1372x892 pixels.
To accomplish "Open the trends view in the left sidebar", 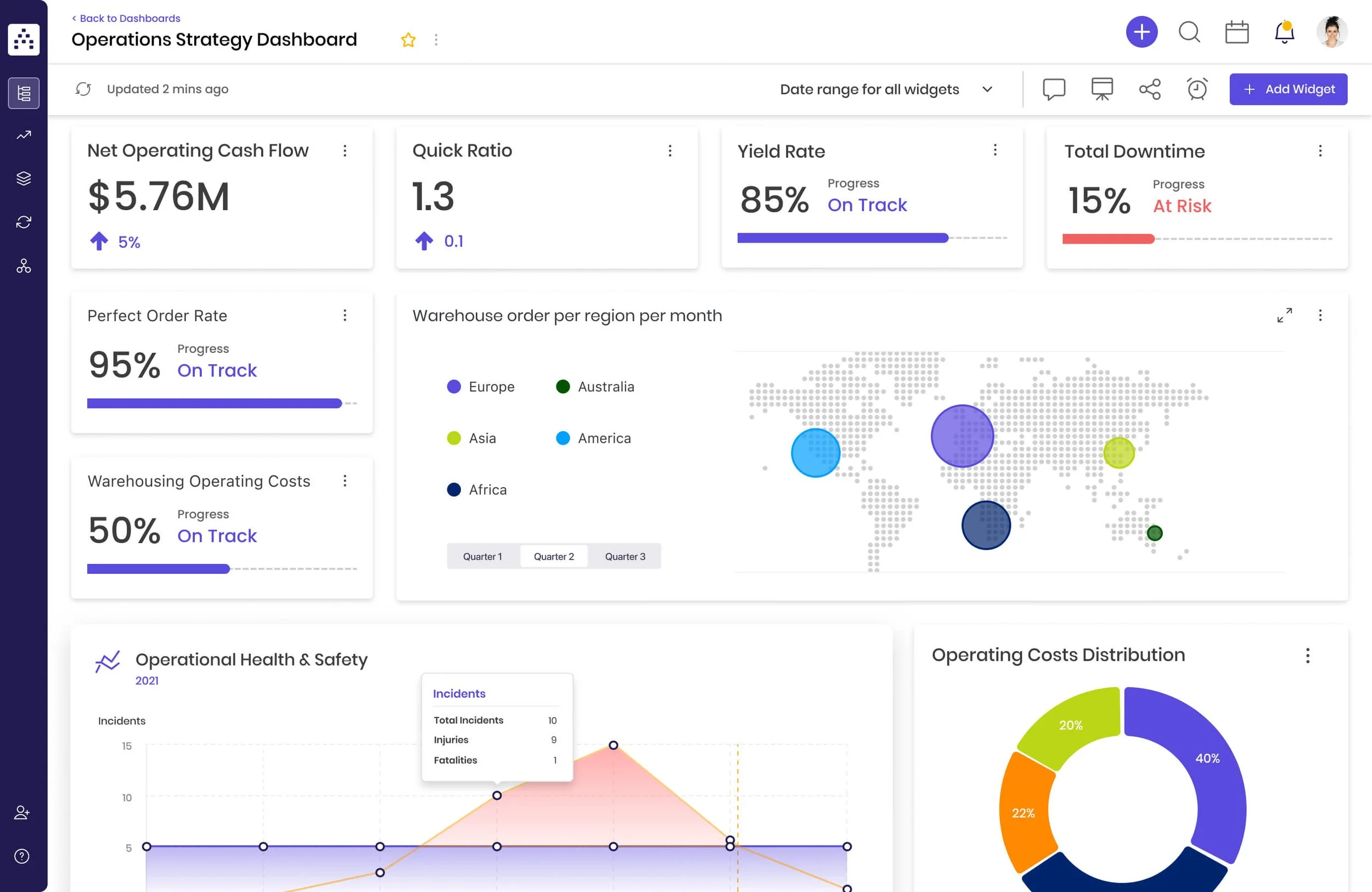I will [x=23, y=134].
